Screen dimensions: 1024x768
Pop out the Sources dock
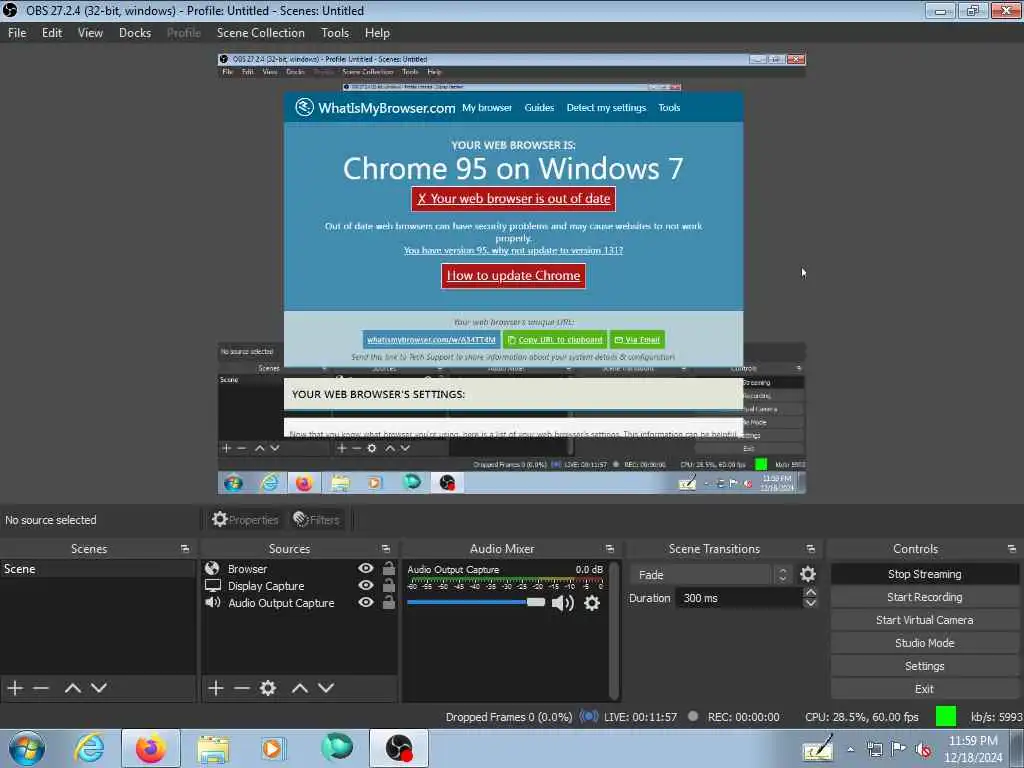(385, 549)
